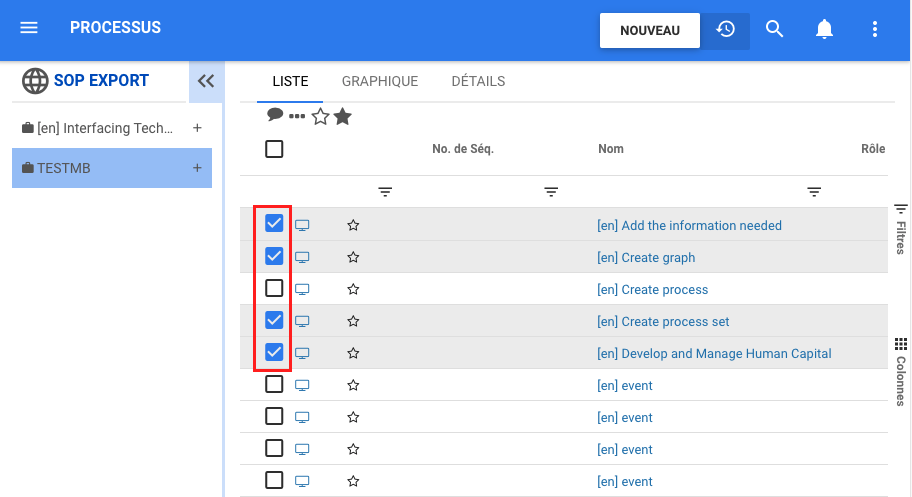
Task: Expand the TESTMB item with plus
Action: [197, 168]
